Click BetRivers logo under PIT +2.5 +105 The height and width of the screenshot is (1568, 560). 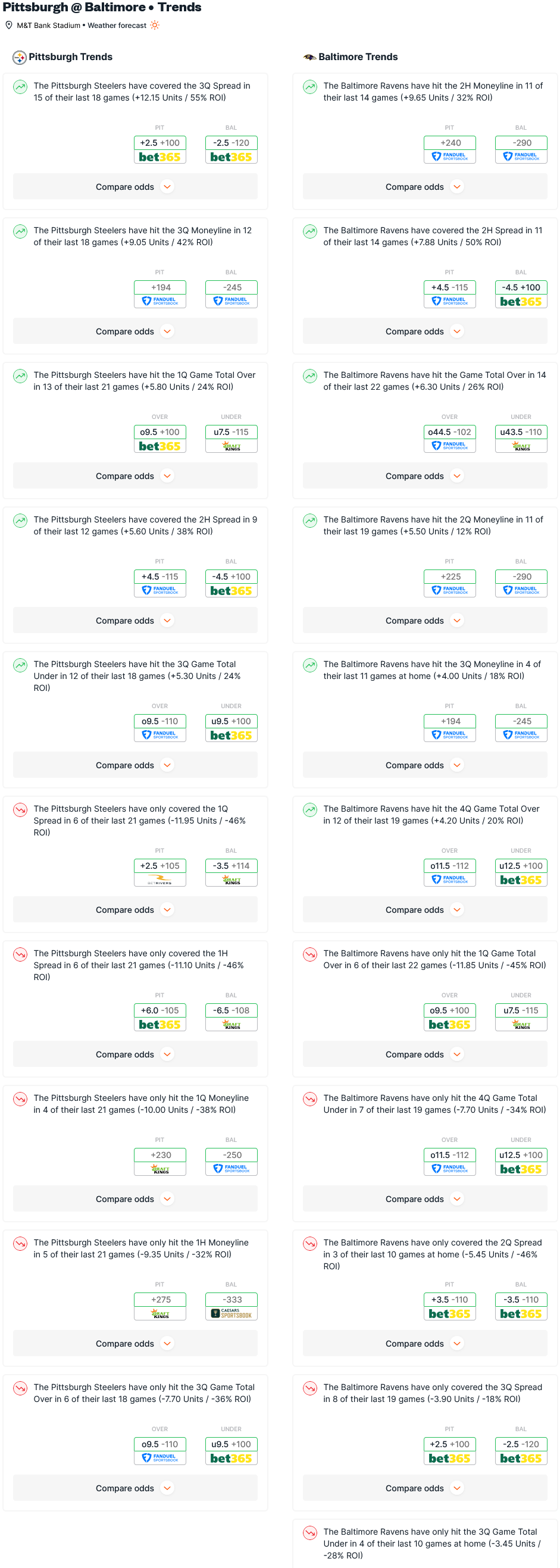(x=159, y=880)
